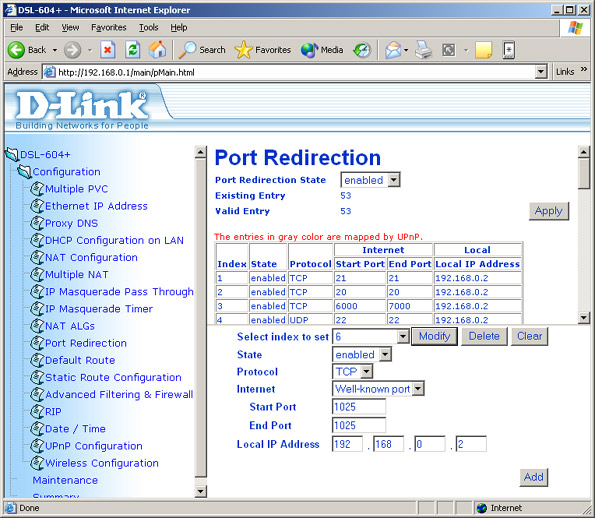This screenshot has height=518, width=595.
Task: Open the Select index to set dropdown
Action: [403, 336]
